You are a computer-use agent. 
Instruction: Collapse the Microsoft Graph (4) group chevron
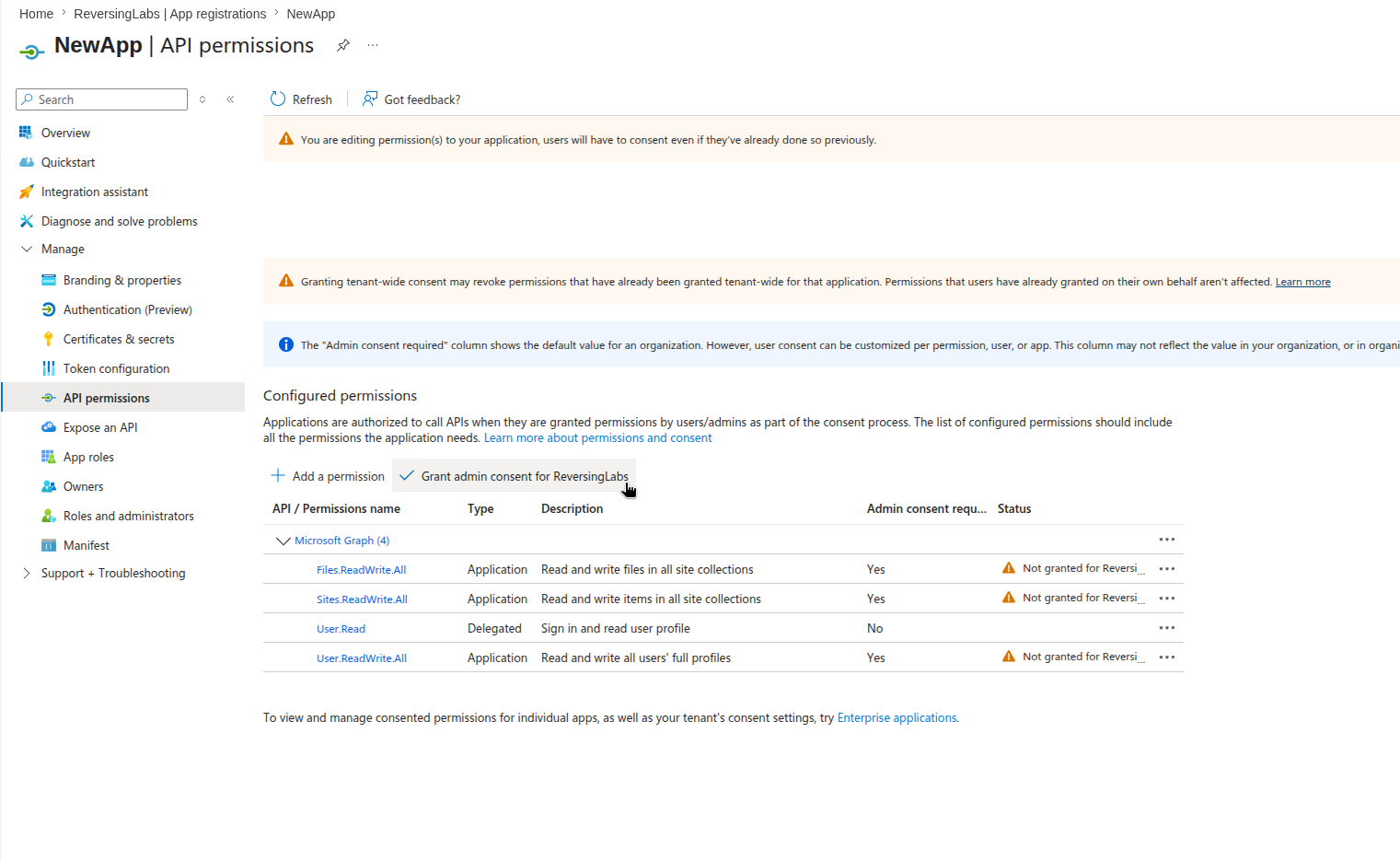pyautogui.click(x=283, y=541)
